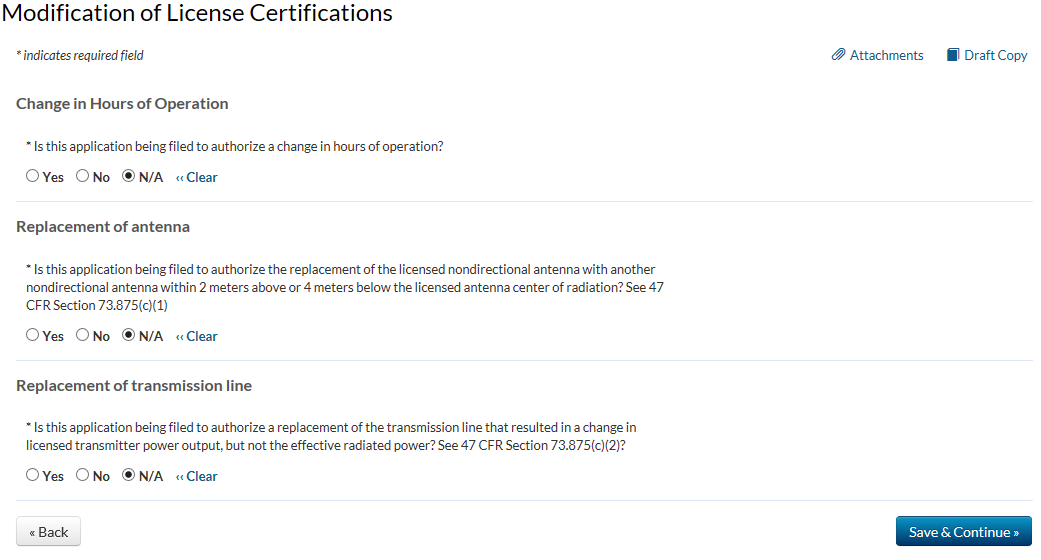Click the Attachments paperclip icon
The image size is (1041, 560).
pyautogui.click(x=838, y=55)
